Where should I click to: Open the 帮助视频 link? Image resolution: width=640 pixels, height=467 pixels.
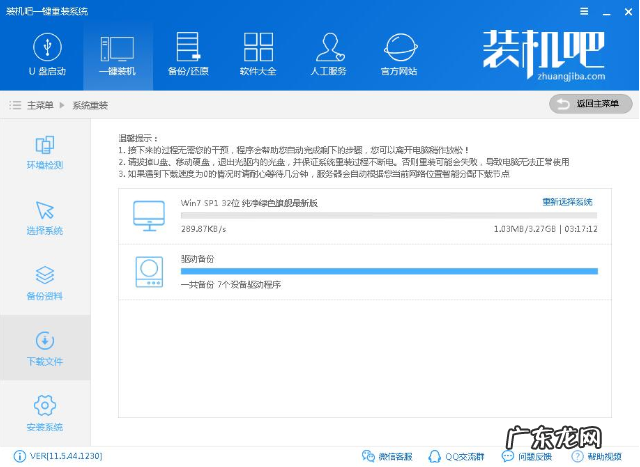(x=596, y=456)
